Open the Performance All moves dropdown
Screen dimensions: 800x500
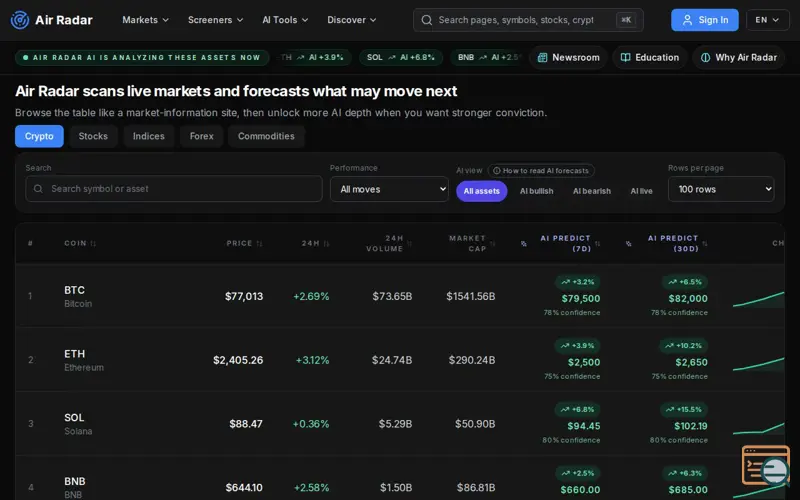coord(389,189)
